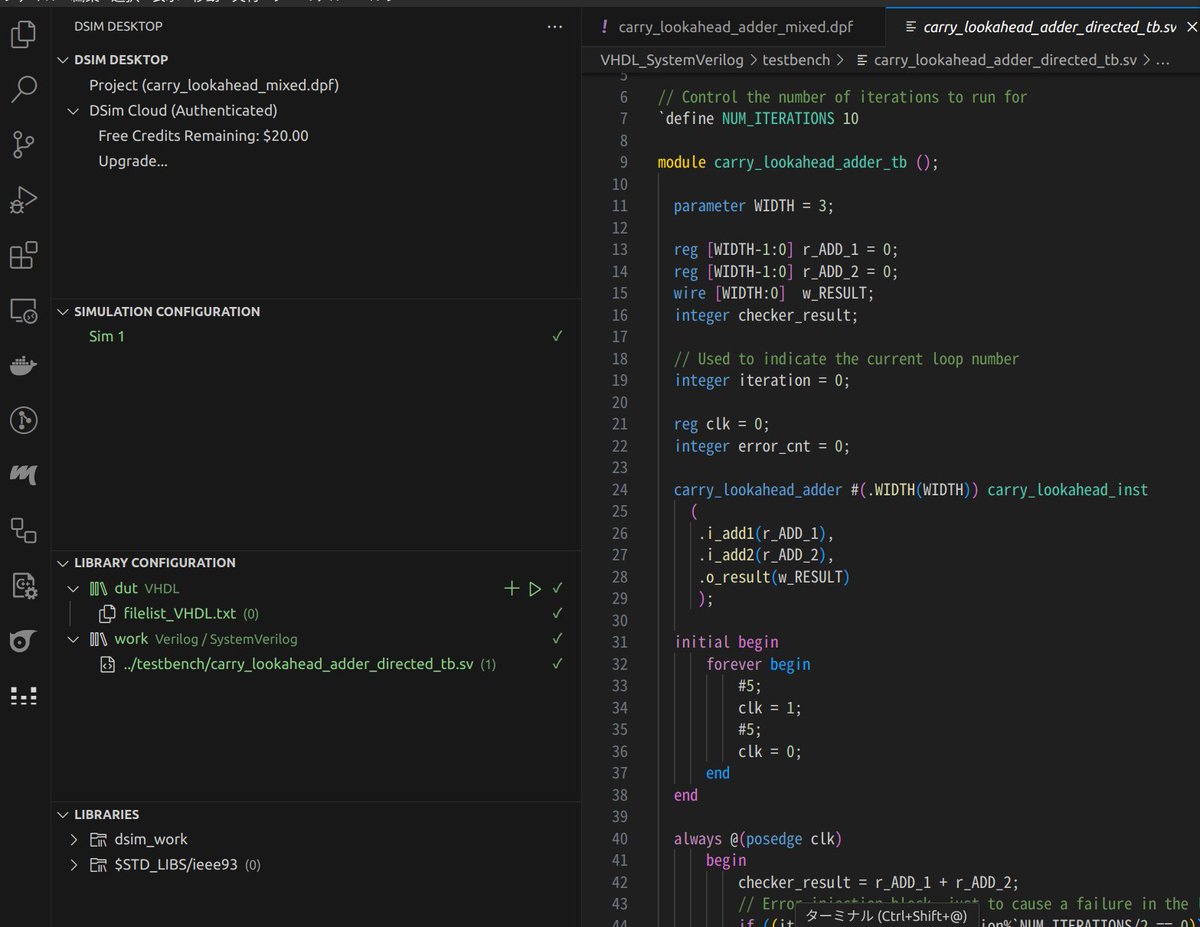The width and height of the screenshot is (1200, 927).
Task: Place cursor on "parameter WIDTH = 3;" line
Action: click(x=753, y=206)
